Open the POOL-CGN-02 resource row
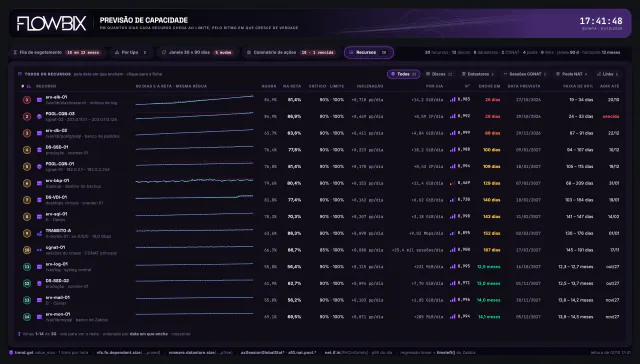Screen dimensions: 640x364 (x=320, y=116)
